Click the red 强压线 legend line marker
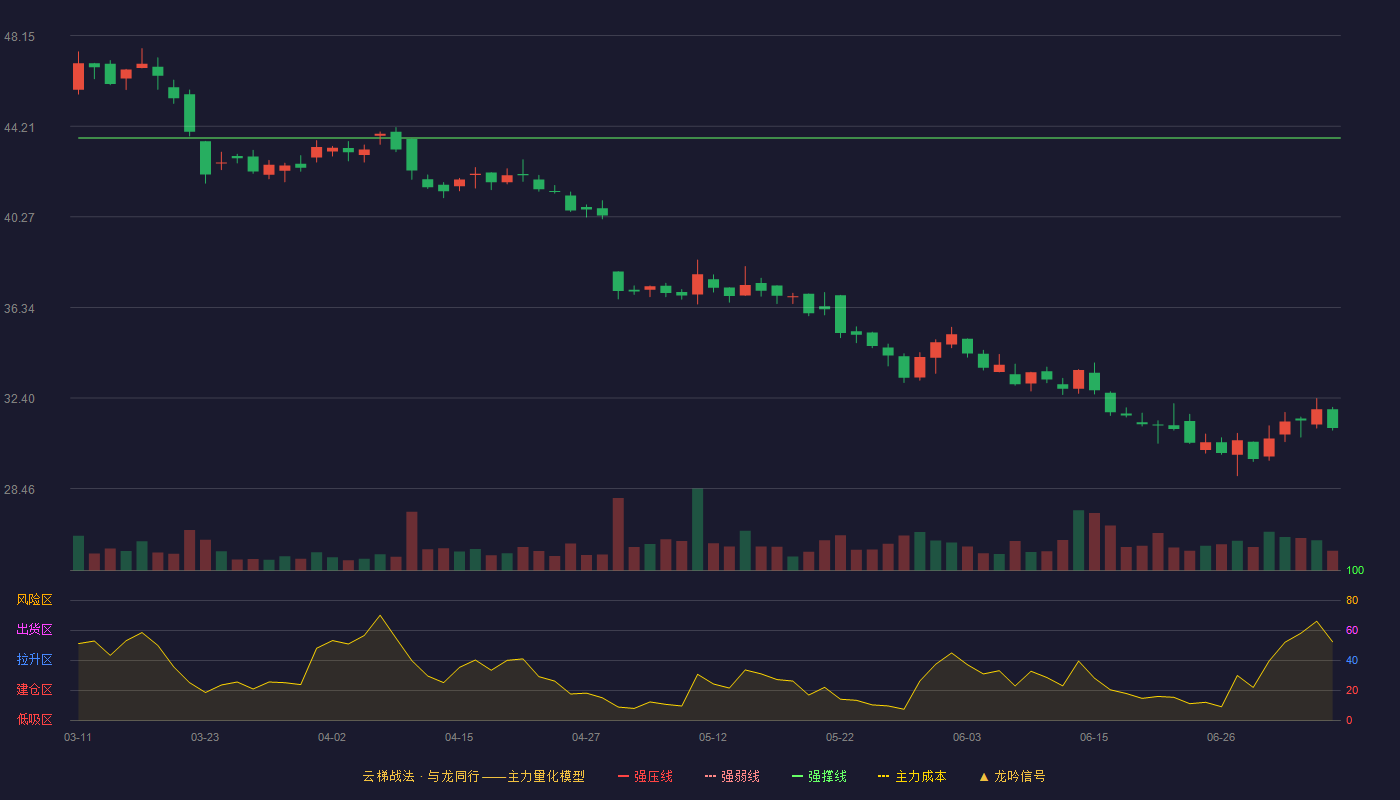Viewport: 1400px width, 800px height. pyautogui.click(x=623, y=776)
